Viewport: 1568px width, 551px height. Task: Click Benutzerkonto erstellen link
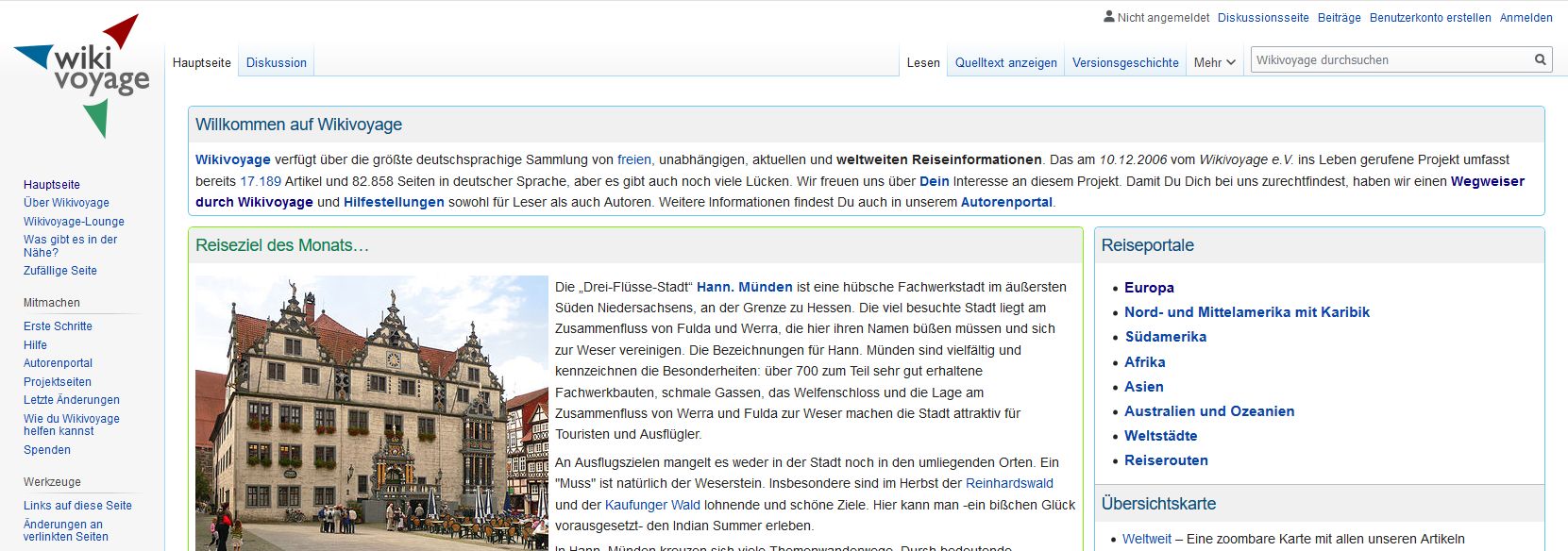point(1430,17)
